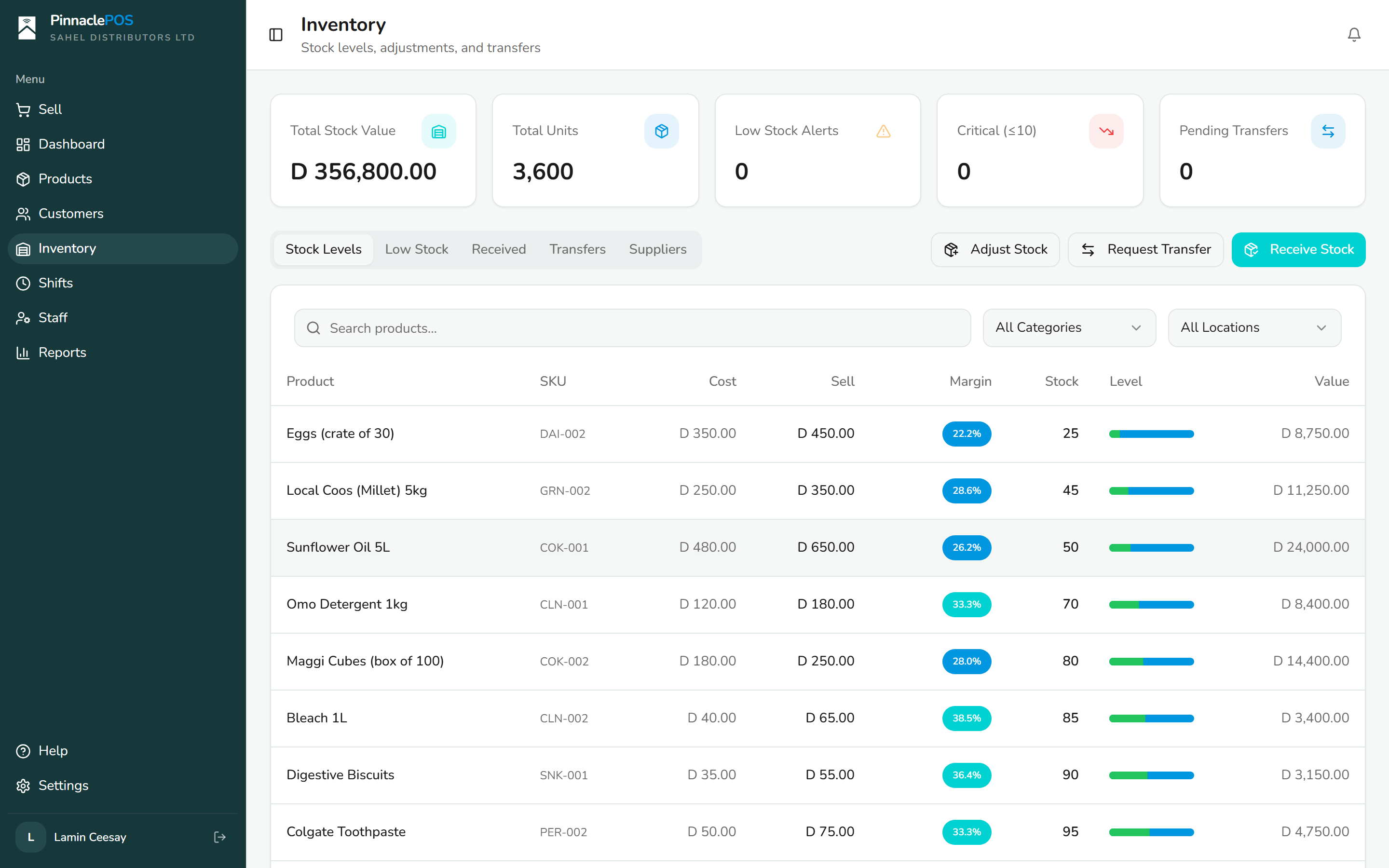Click SKU PER-002
This screenshot has height=868, width=1389.
tap(563, 832)
